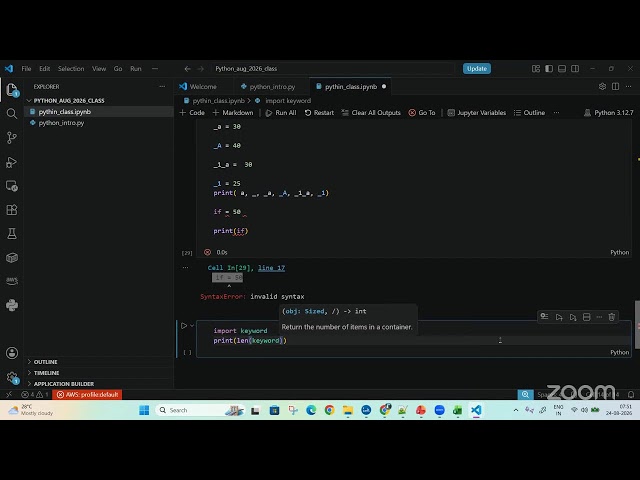640x480 pixels.
Task: Click Go To in notebook toolbar
Action: [x=422, y=113]
